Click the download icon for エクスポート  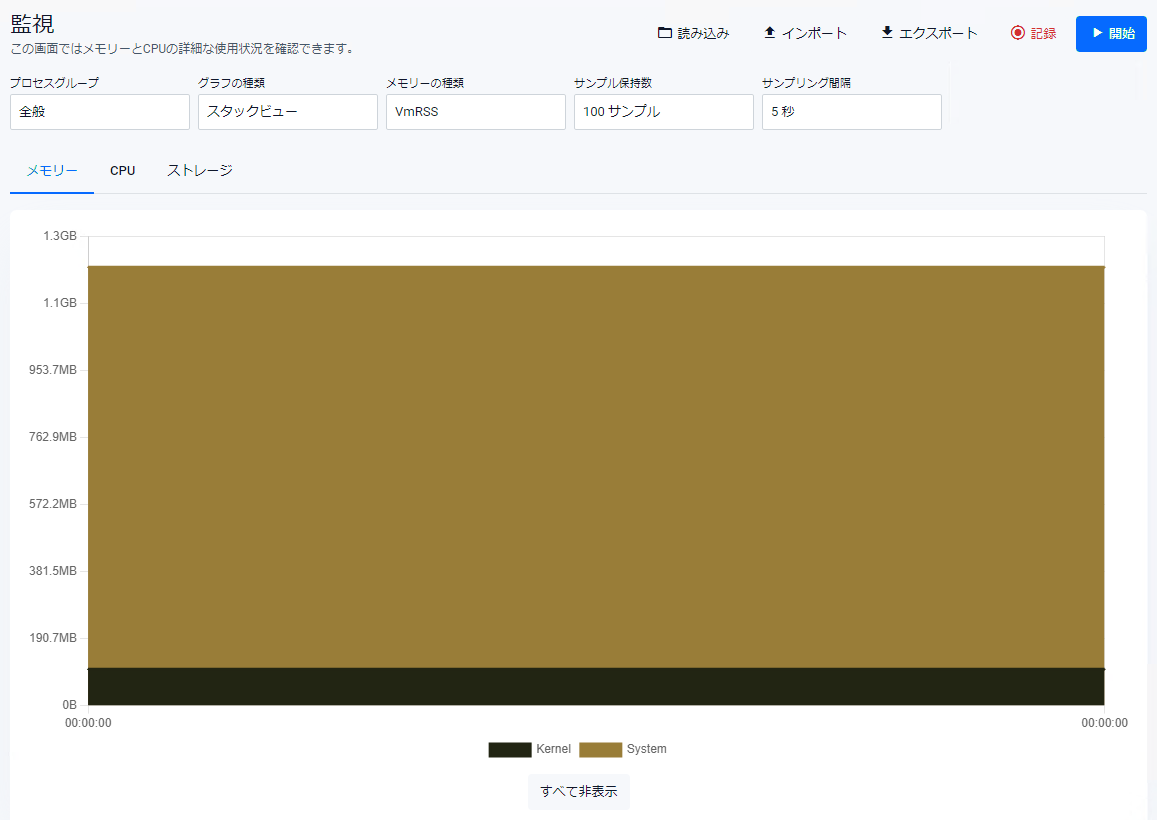click(x=887, y=33)
